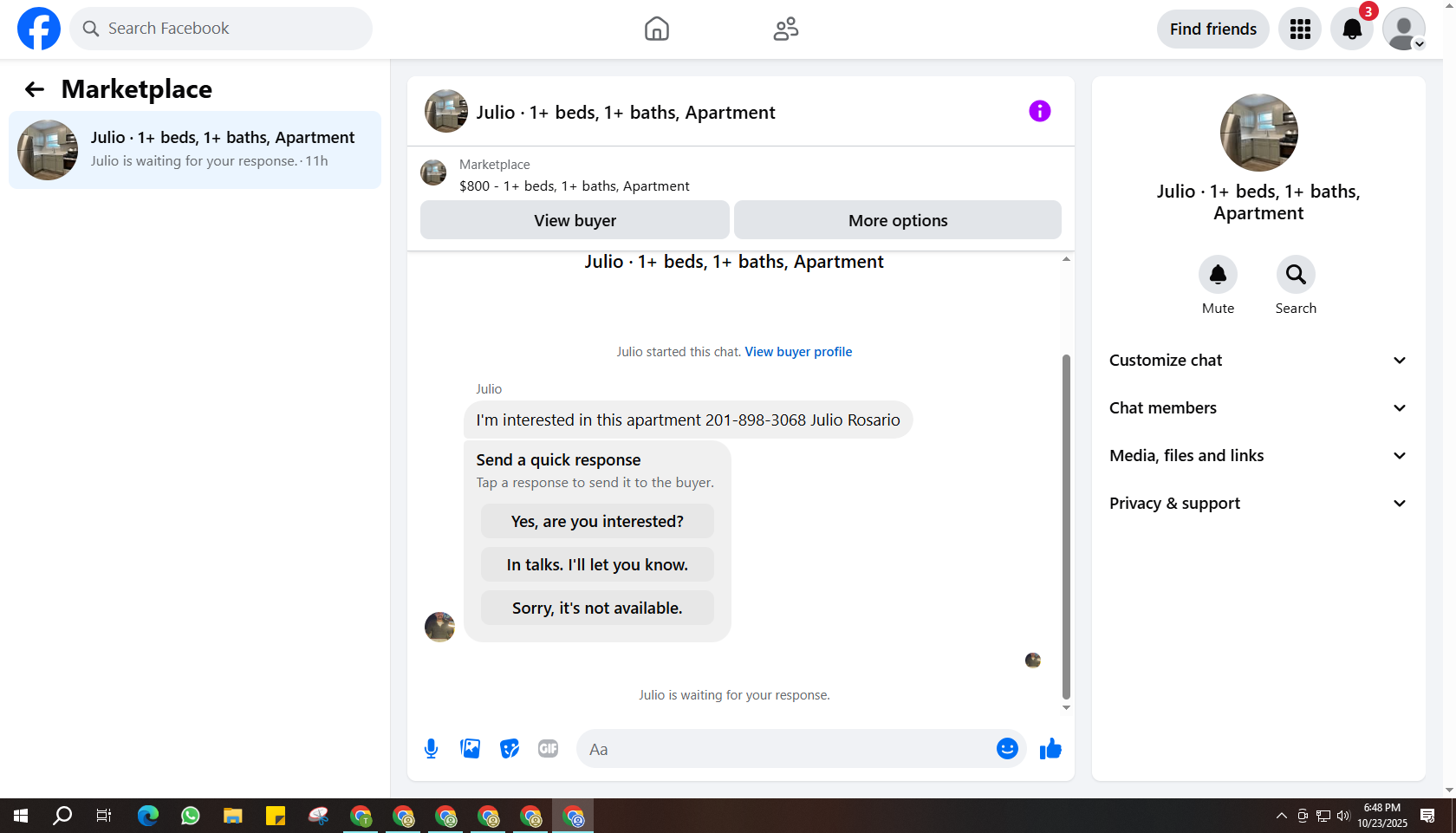Mute the conversation with bell icon

[x=1218, y=275]
